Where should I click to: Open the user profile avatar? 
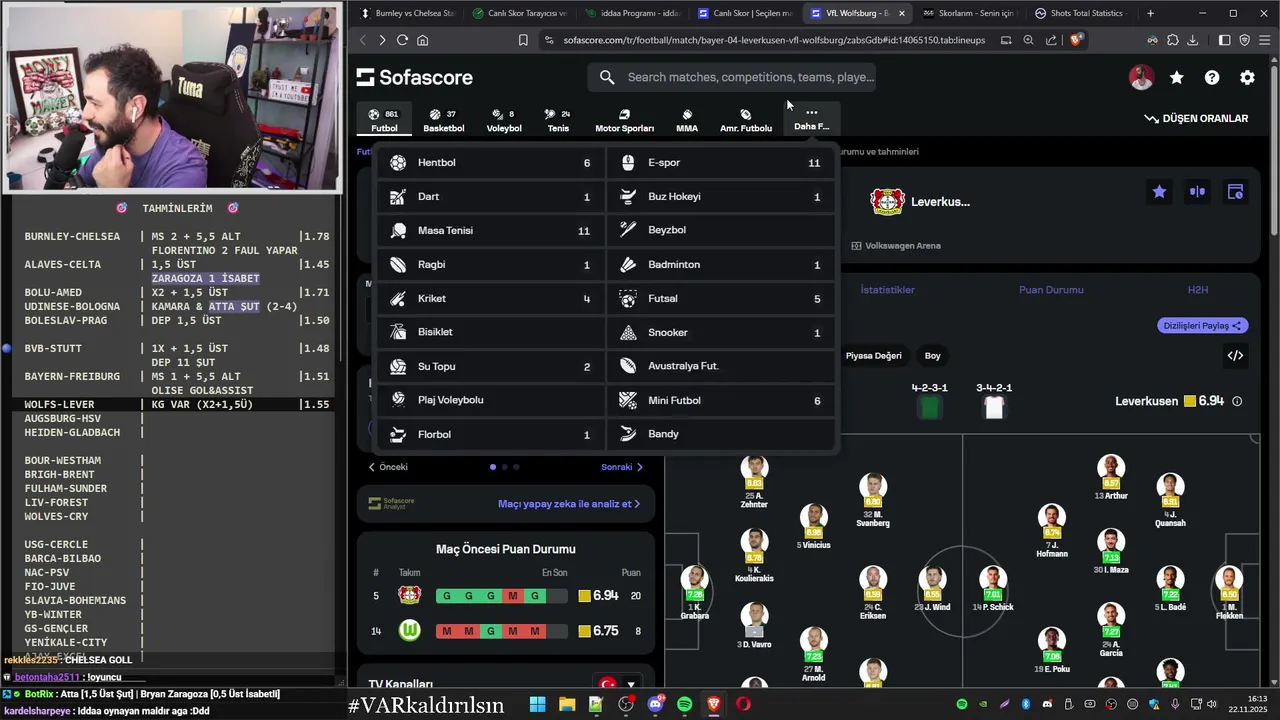(1141, 78)
